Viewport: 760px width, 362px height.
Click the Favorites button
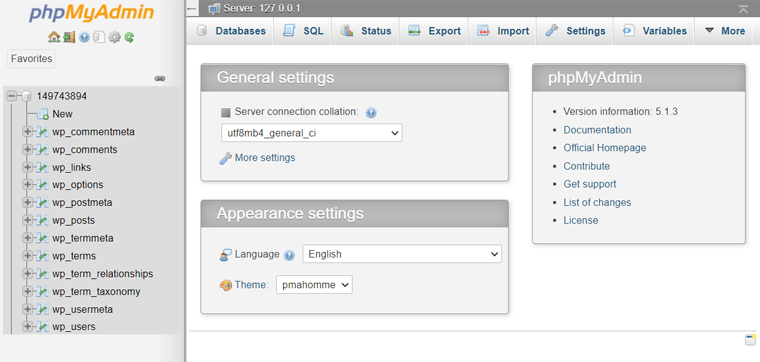click(32, 59)
